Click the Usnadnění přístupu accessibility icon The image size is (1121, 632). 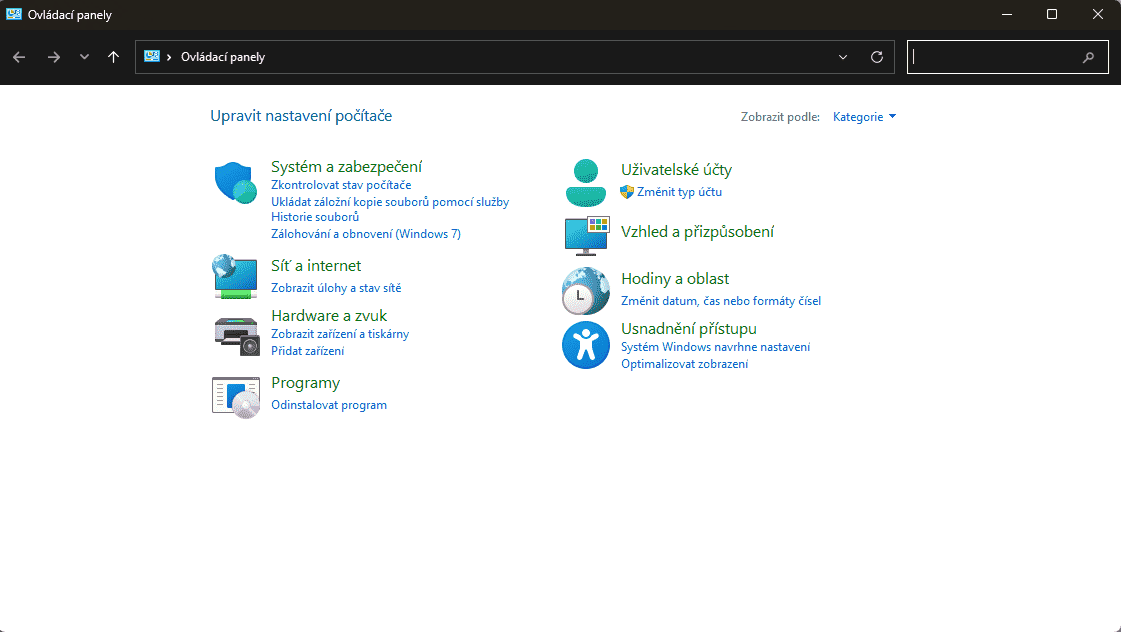point(585,345)
